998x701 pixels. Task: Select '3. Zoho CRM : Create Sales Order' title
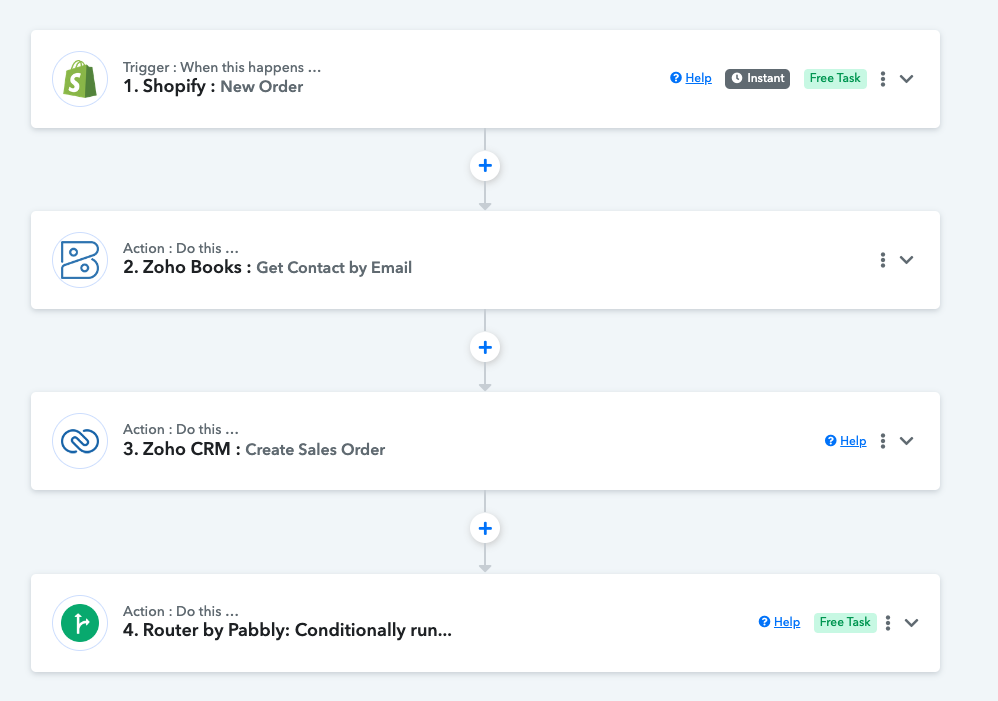tap(254, 450)
